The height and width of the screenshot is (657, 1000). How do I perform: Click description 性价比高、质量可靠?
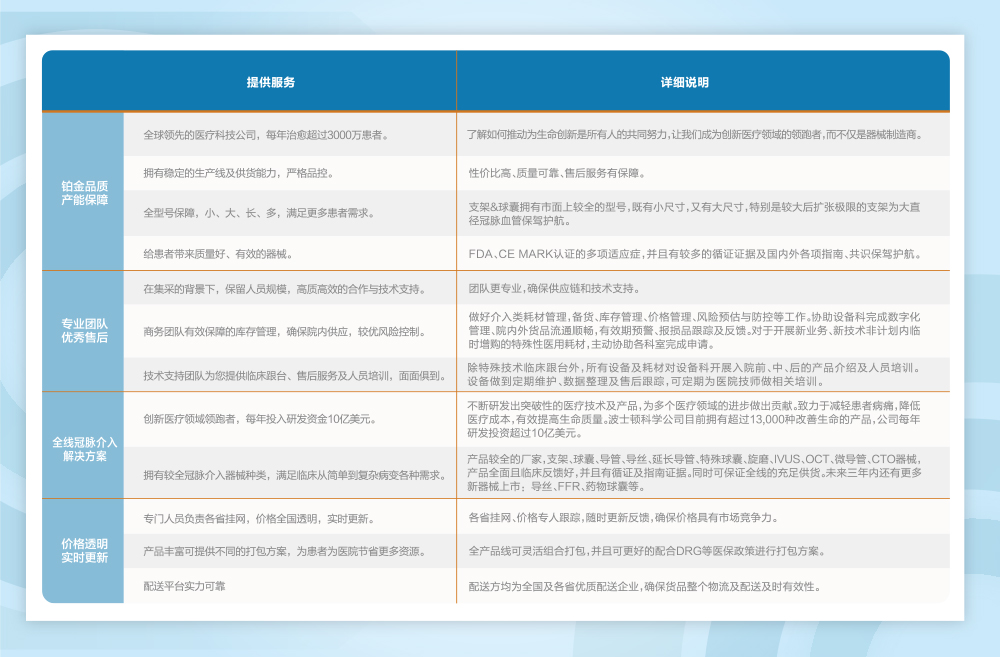pyautogui.click(x=557, y=173)
